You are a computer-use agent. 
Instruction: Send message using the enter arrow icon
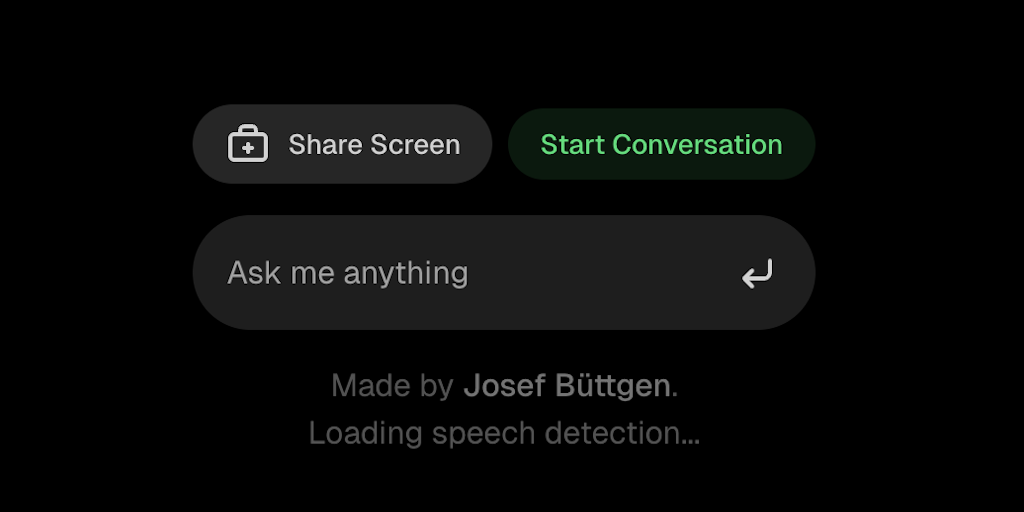(757, 273)
